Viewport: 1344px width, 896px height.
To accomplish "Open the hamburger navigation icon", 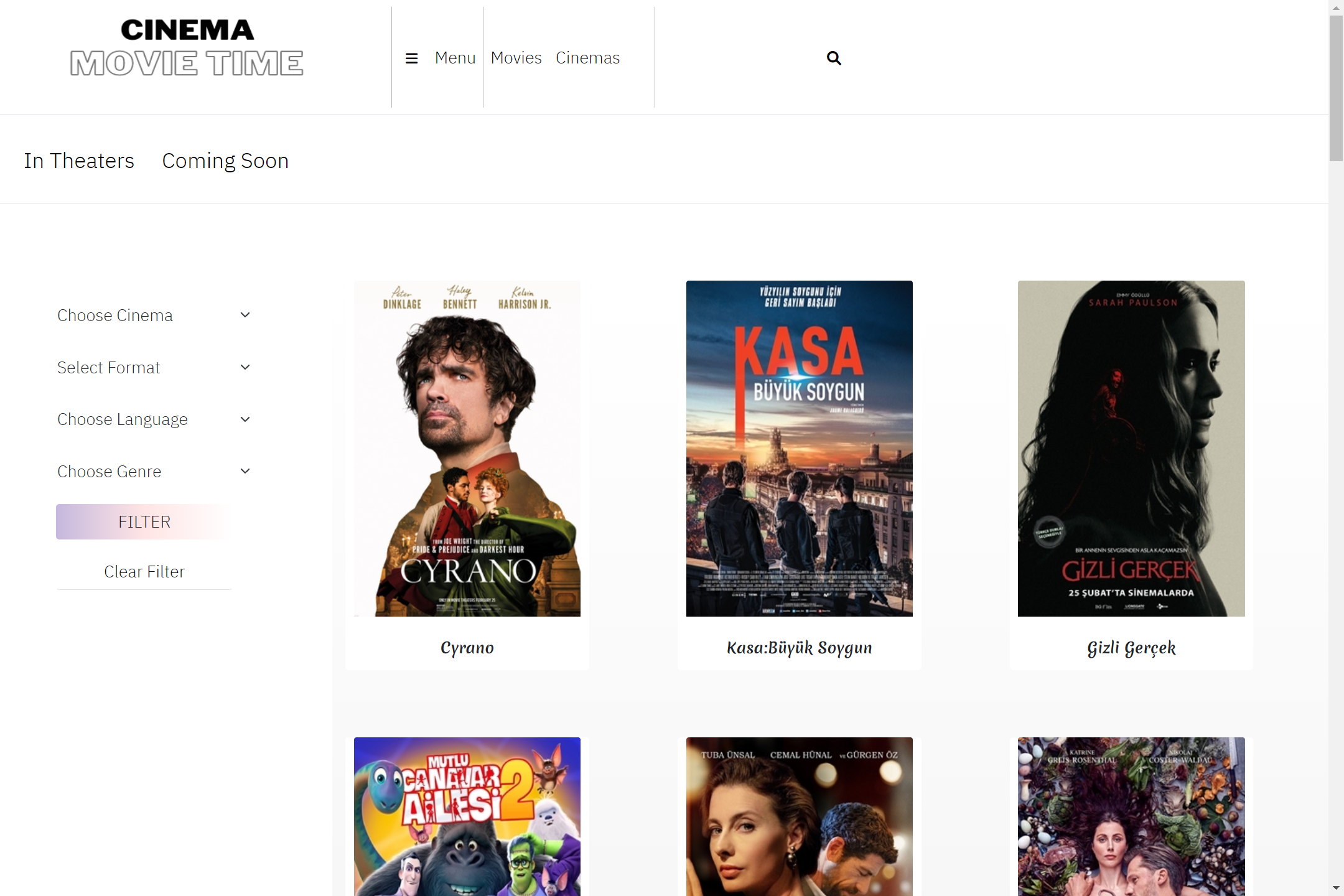I will [x=411, y=58].
